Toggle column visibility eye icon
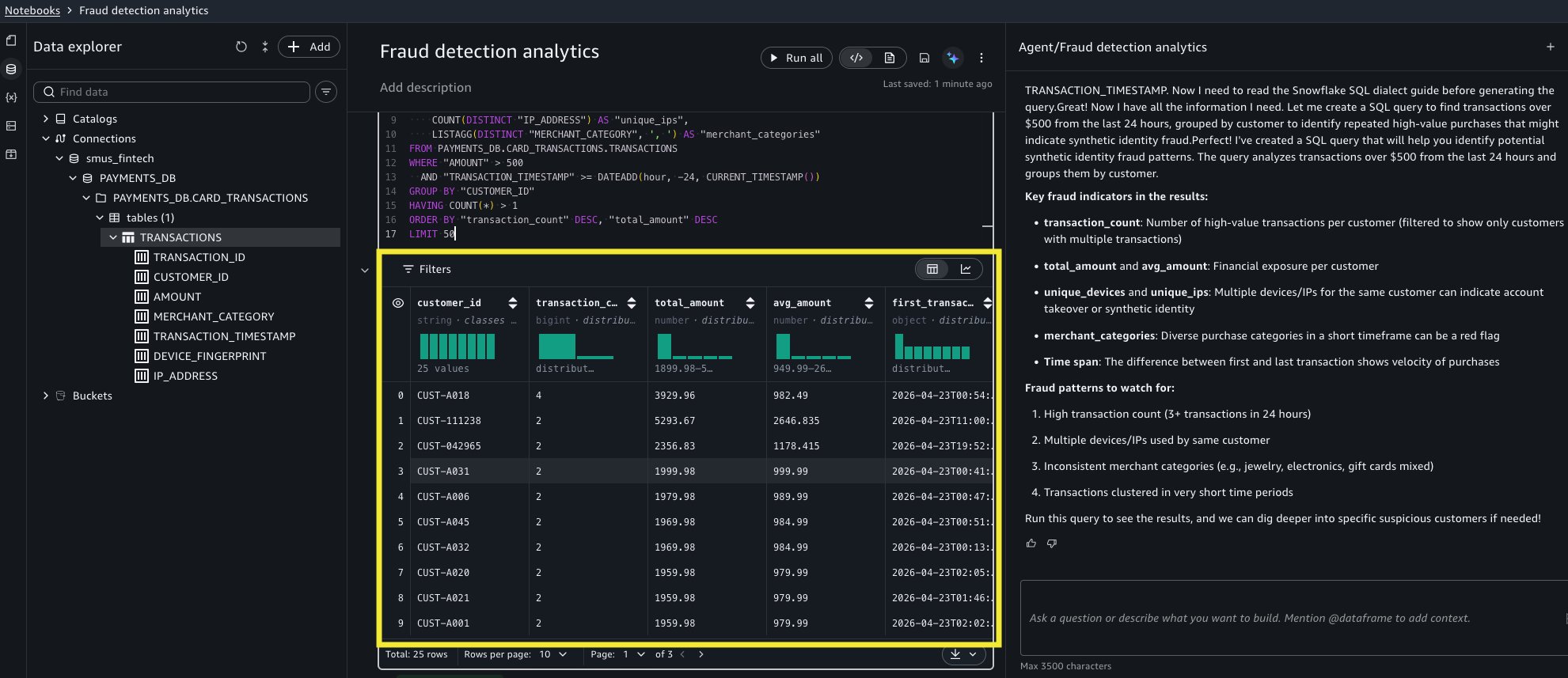 click(x=398, y=303)
